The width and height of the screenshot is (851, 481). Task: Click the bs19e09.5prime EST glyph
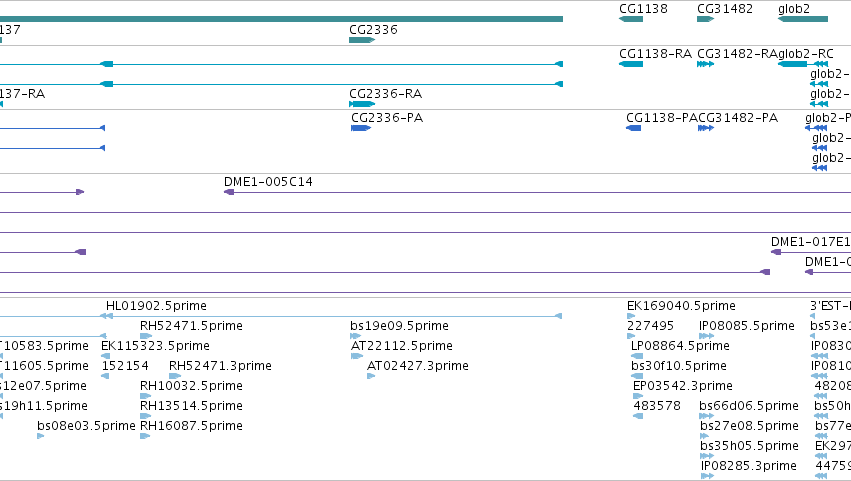[355, 336]
